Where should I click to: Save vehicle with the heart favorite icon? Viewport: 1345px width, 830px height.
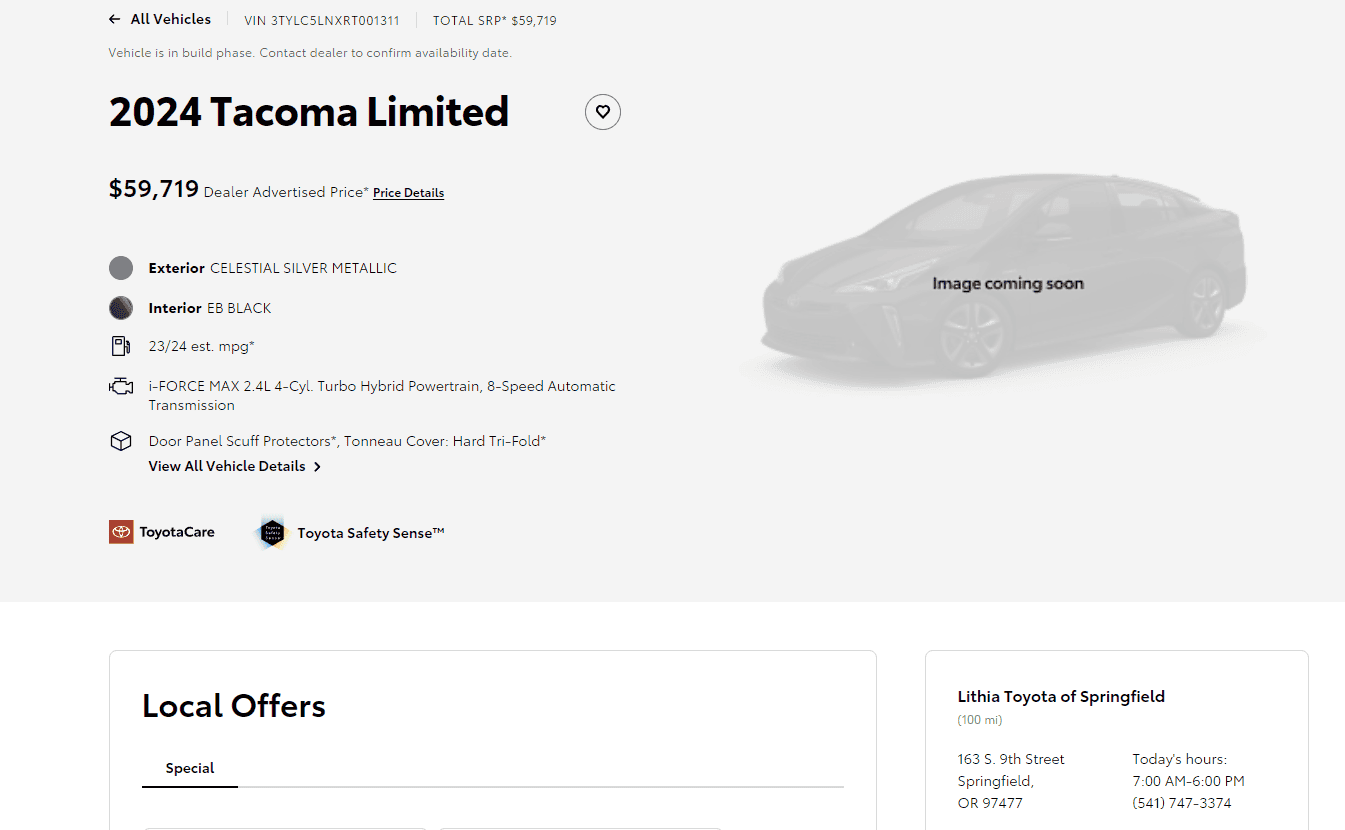click(603, 112)
